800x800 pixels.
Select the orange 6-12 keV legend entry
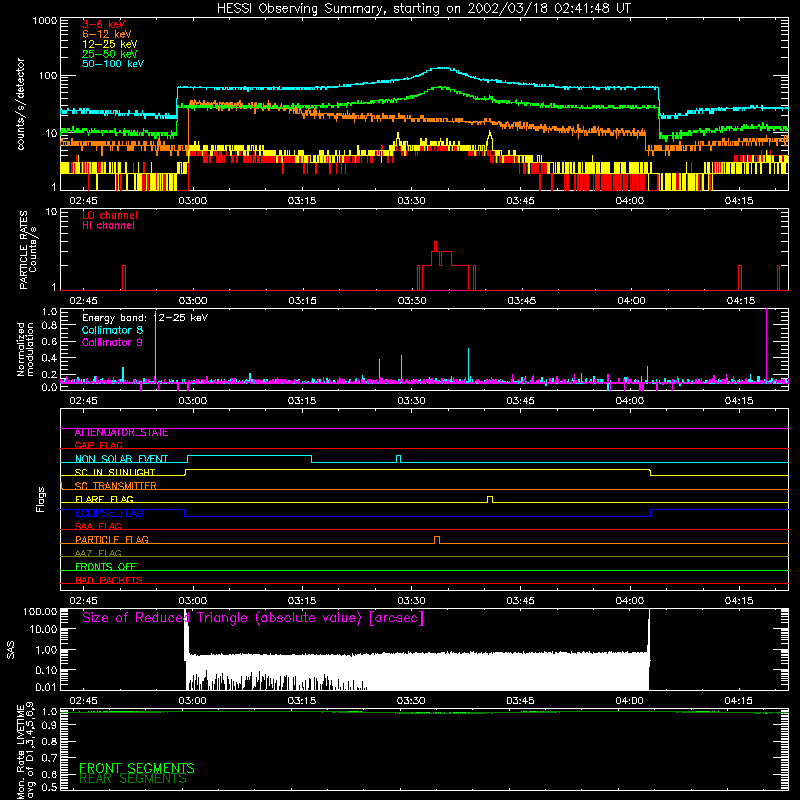click(x=107, y=34)
